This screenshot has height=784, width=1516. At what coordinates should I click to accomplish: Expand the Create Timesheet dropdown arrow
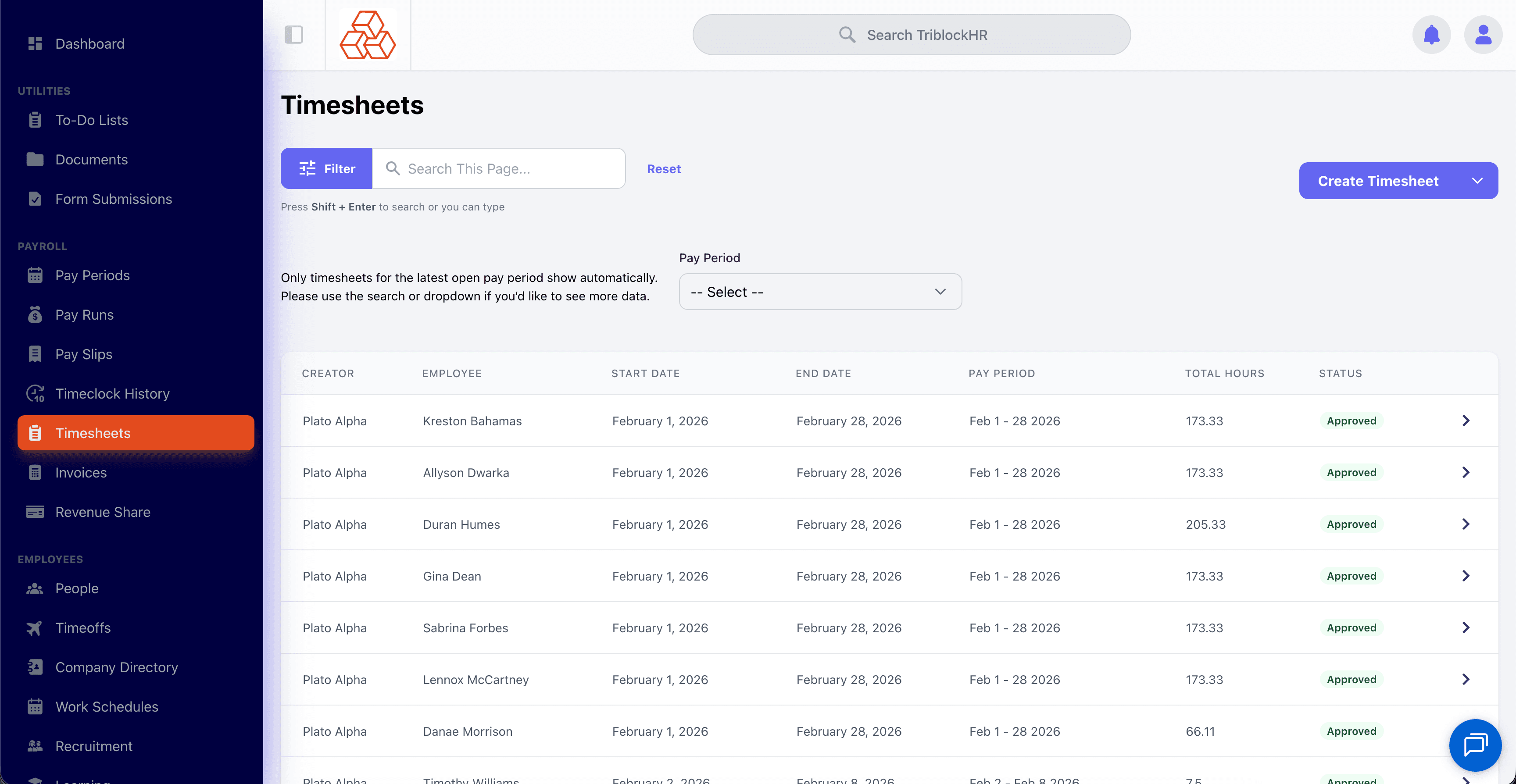[x=1477, y=181]
